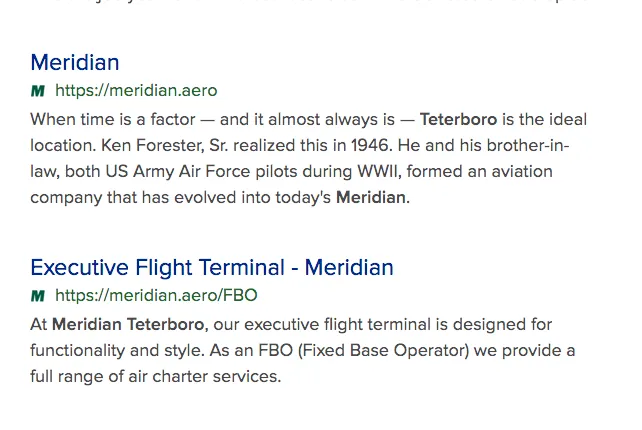Click the hyphenated "brother-in-" text
This screenshot has width=642, height=430.
point(528,145)
